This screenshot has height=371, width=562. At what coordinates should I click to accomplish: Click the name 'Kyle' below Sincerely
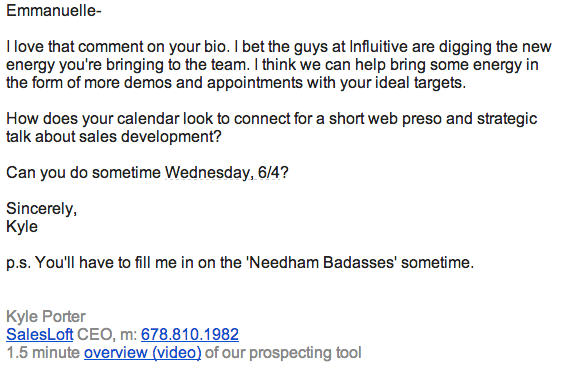22,227
